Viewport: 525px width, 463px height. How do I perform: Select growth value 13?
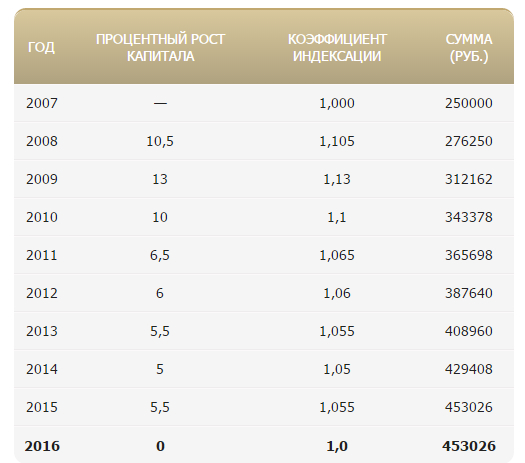[x=160, y=179]
